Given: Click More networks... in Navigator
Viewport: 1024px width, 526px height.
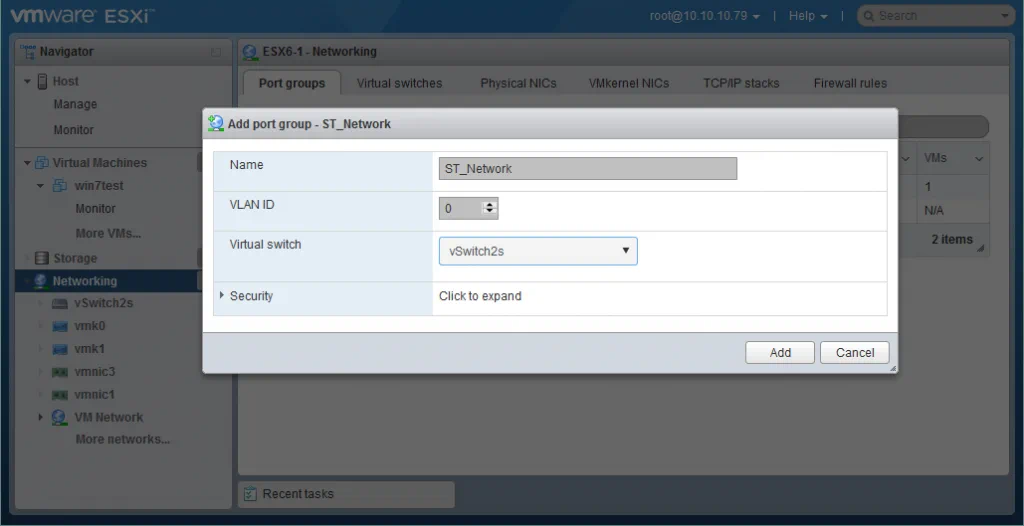Looking at the screenshot, I should 123,439.
